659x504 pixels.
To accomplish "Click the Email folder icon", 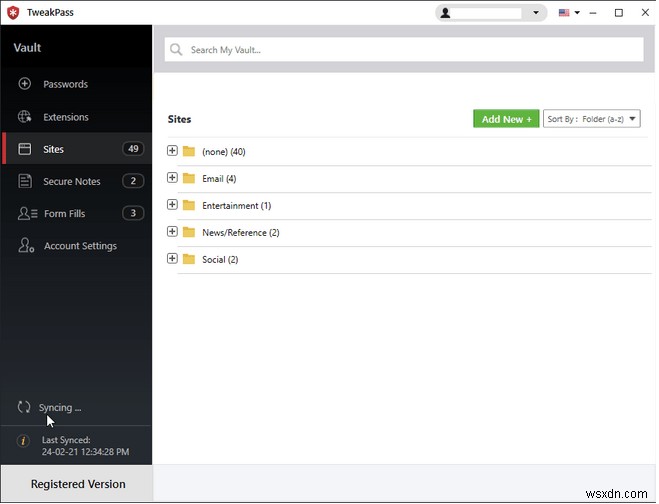I will 189,178.
